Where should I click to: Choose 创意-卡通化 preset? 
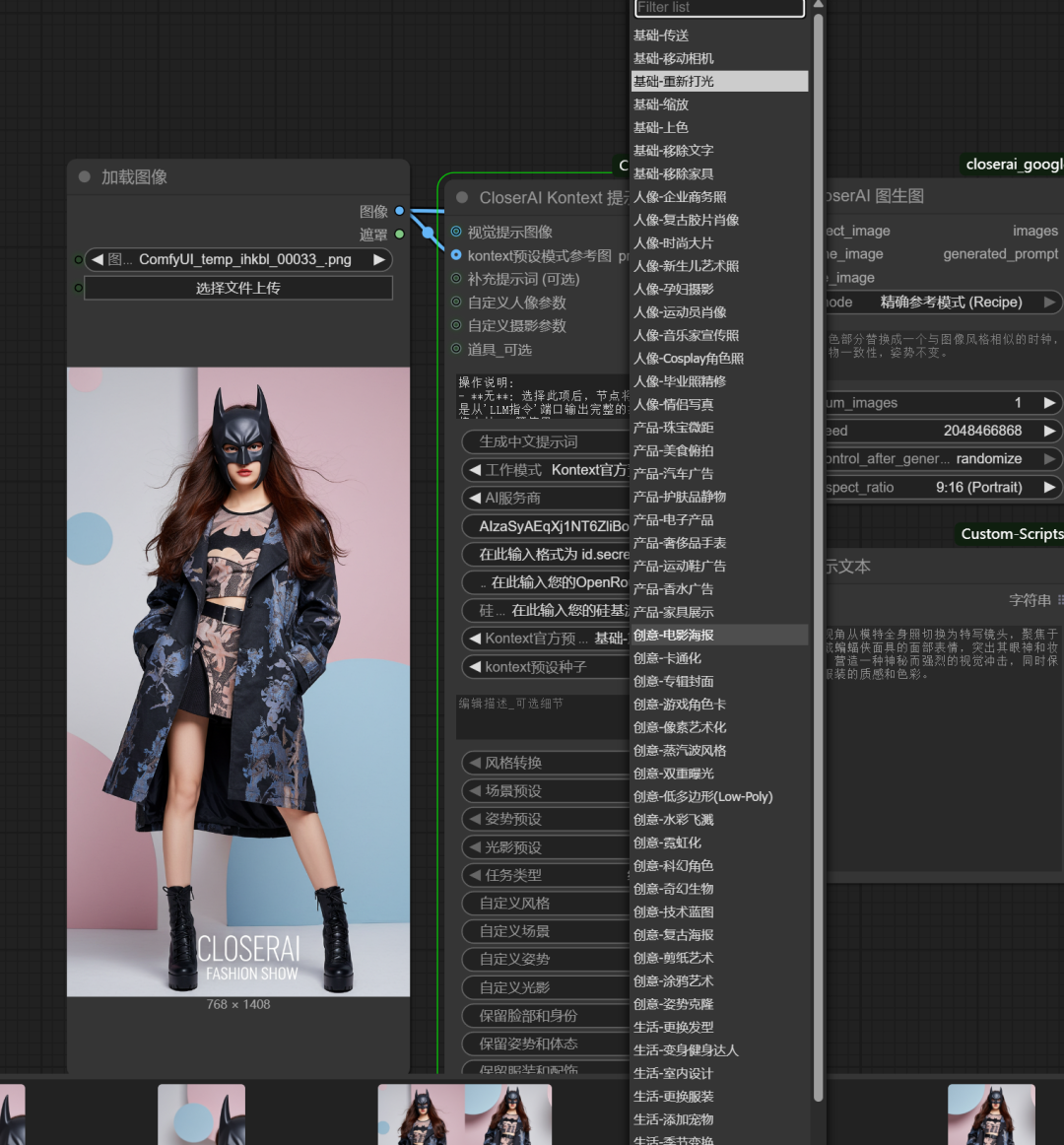(x=719, y=658)
